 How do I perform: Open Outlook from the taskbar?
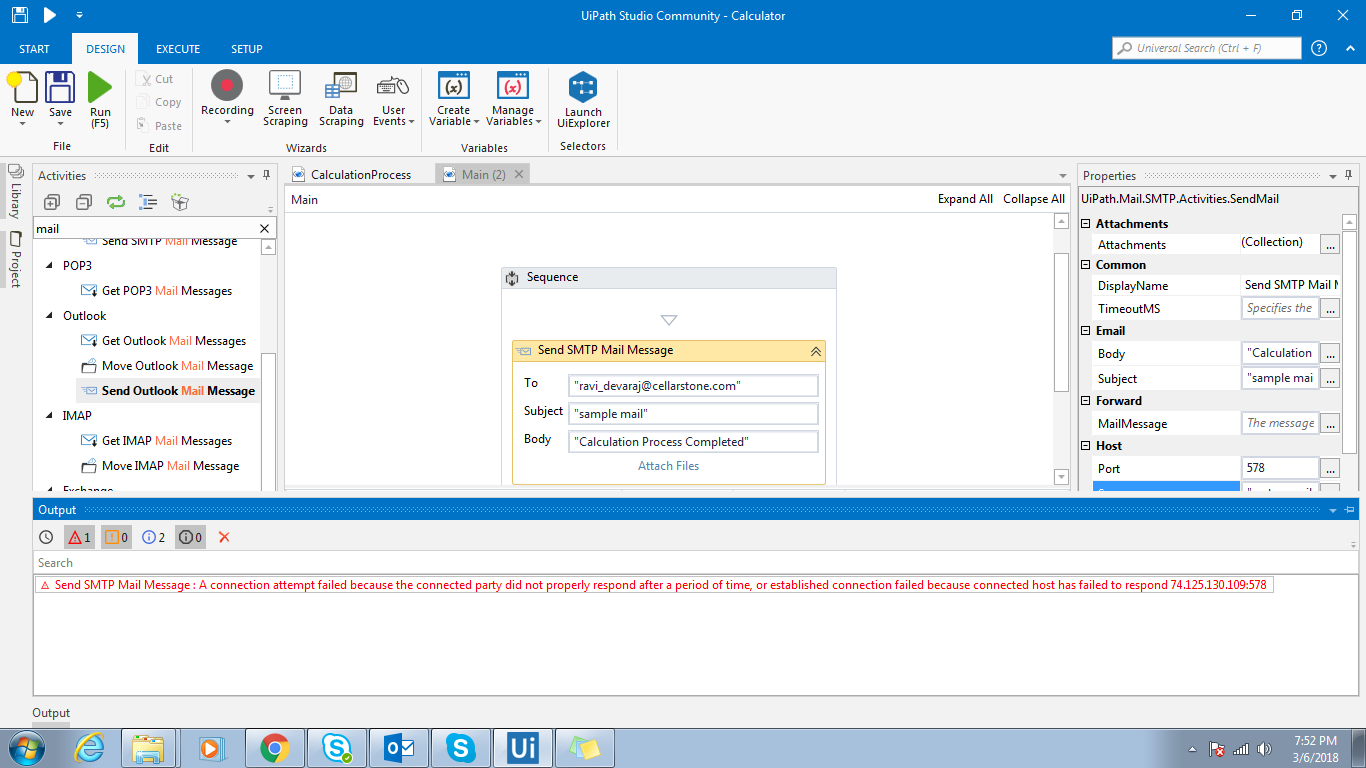399,748
